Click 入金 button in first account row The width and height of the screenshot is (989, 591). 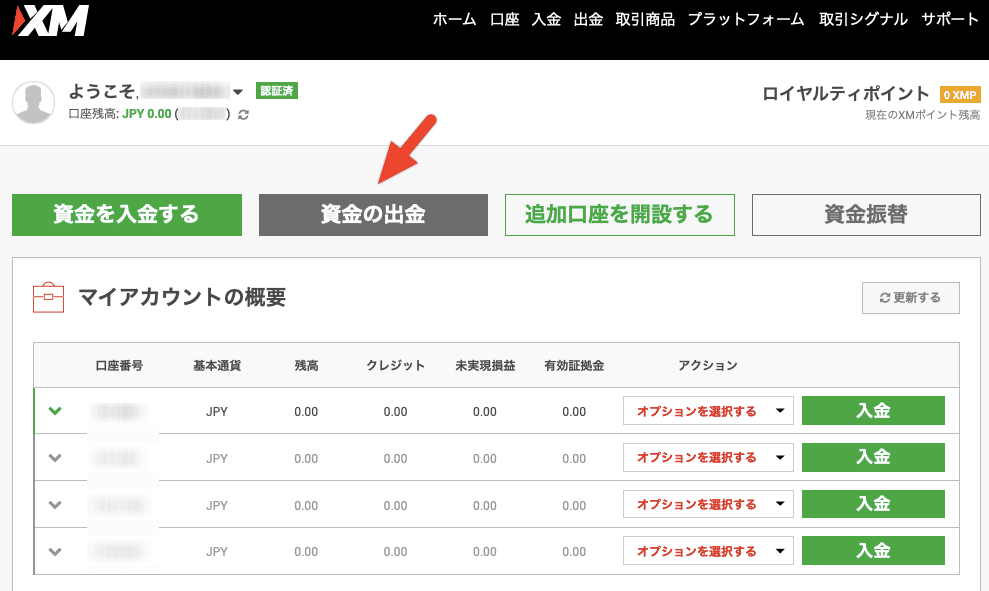tap(874, 411)
